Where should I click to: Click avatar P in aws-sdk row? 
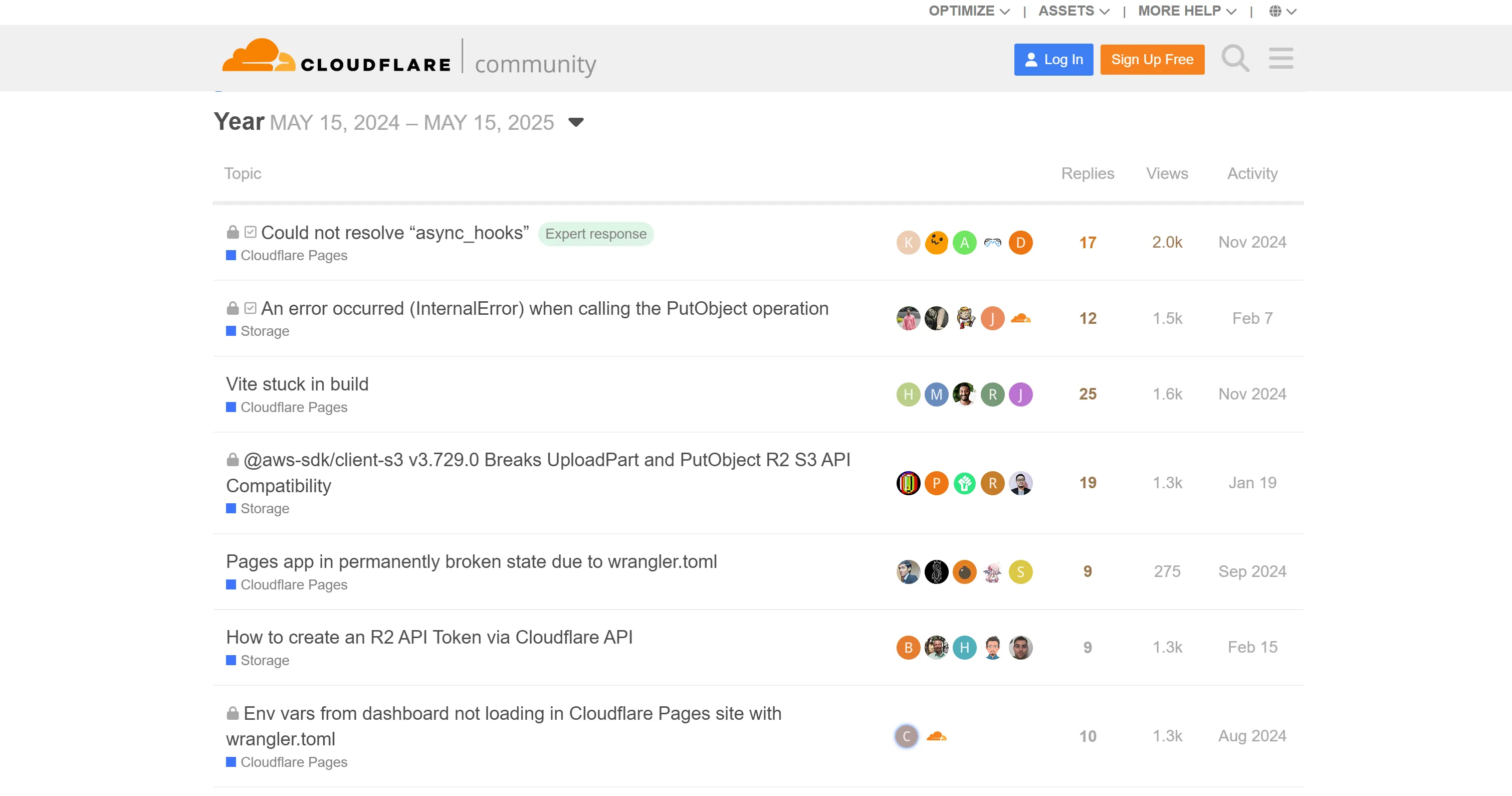click(x=936, y=483)
